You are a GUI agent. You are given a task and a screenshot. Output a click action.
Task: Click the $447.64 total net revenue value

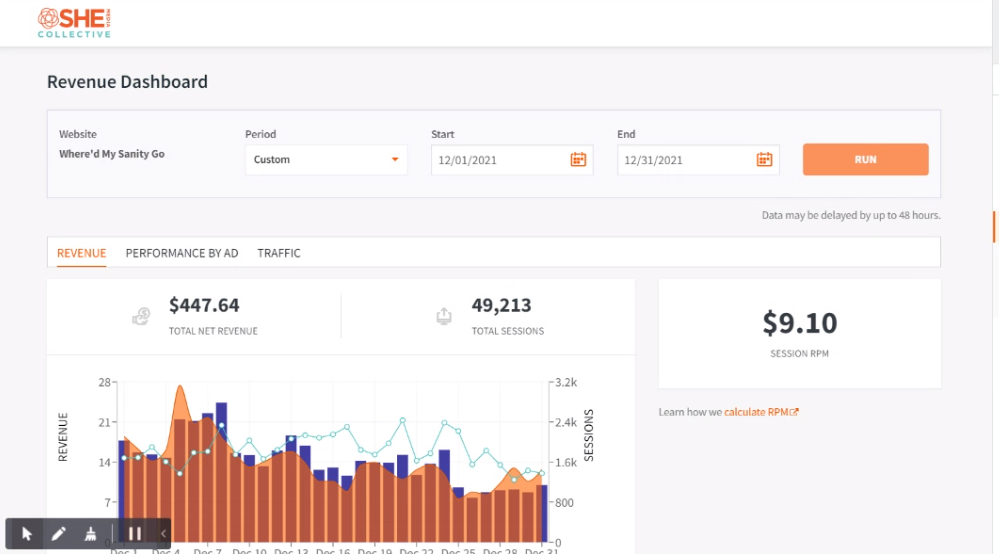(x=204, y=305)
